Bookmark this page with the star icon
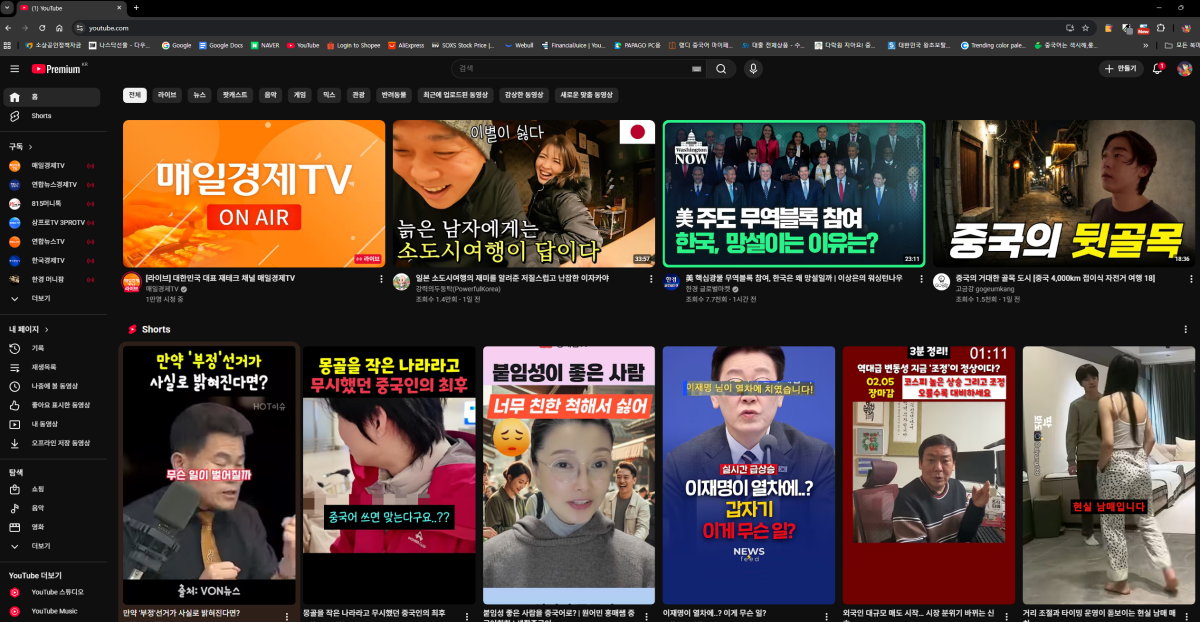Screen dimensions: 1200x622 (1085, 28)
